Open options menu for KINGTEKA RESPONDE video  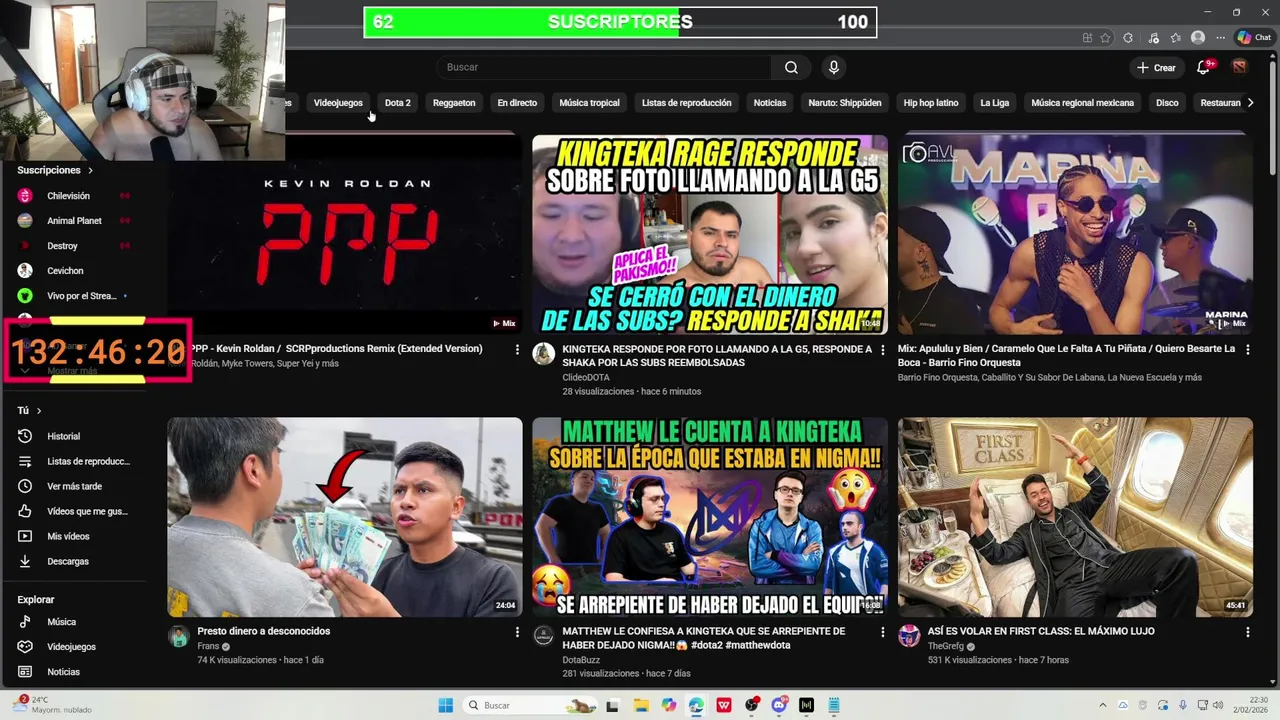click(x=882, y=350)
